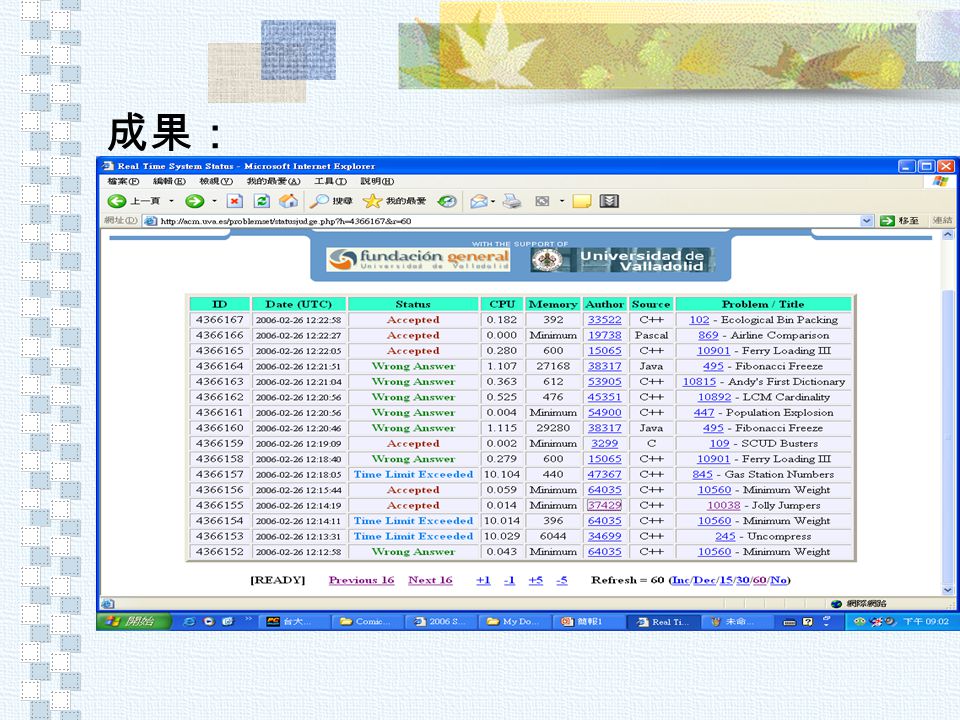Refresh the page via toolbar icon
Viewport: 960px width, 720px height.
[x=262, y=201]
